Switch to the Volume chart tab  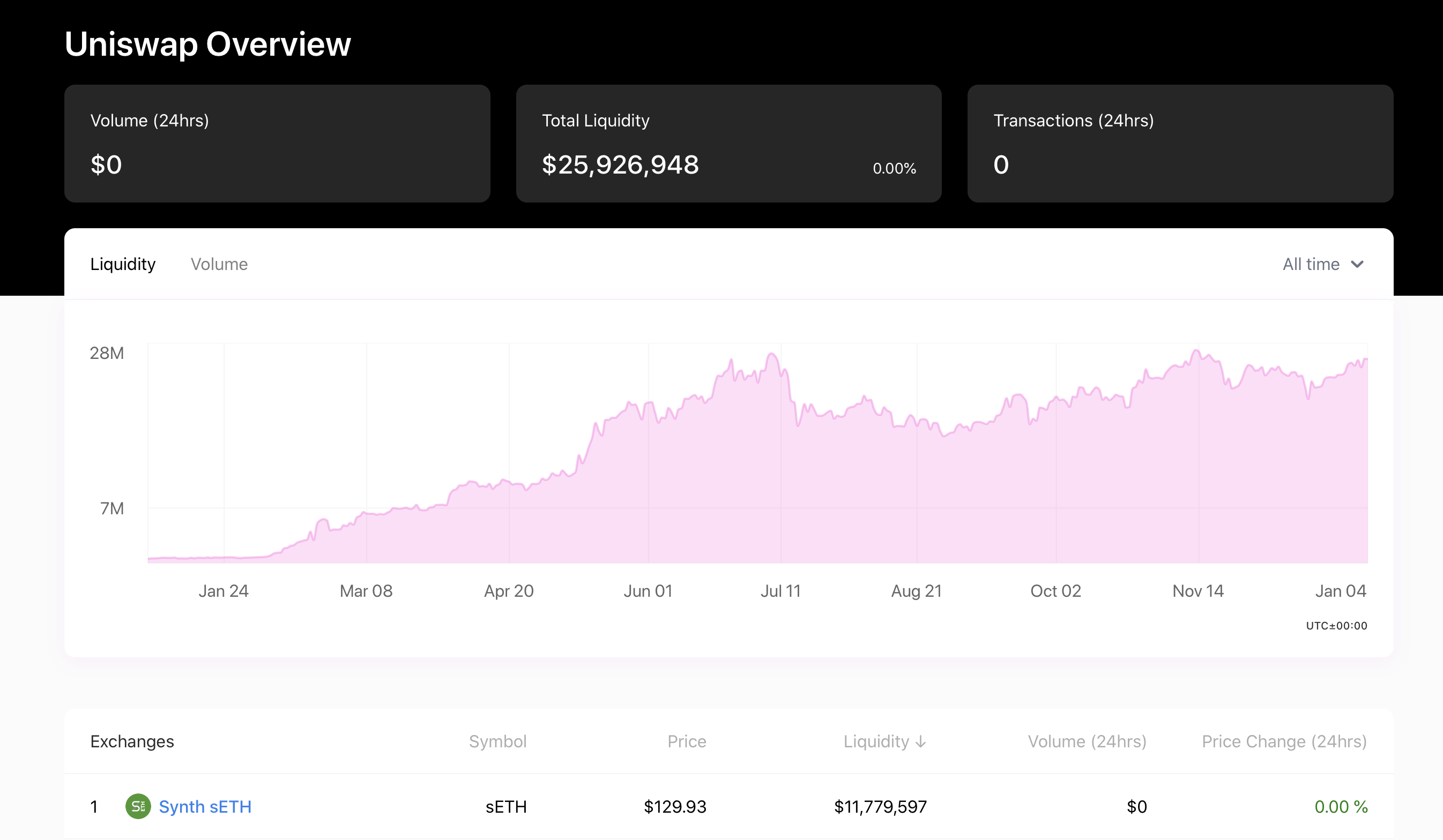pyautogui.click(x=219, y=264)
